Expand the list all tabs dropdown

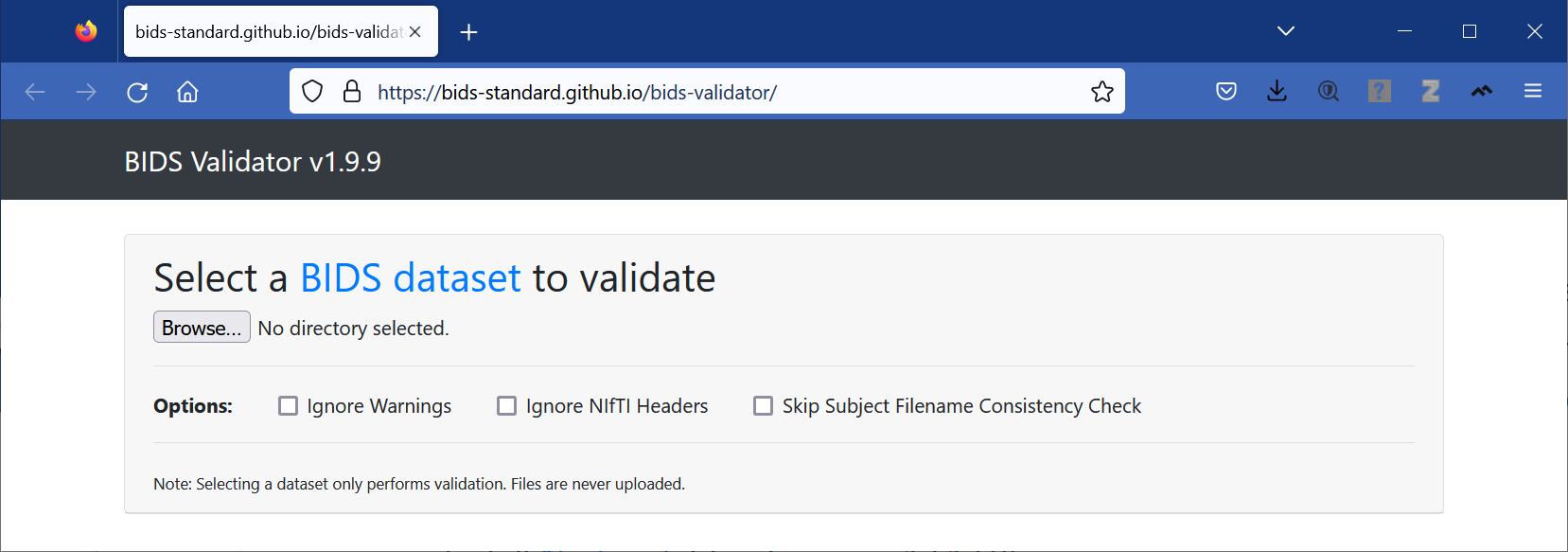point(1285,31)
